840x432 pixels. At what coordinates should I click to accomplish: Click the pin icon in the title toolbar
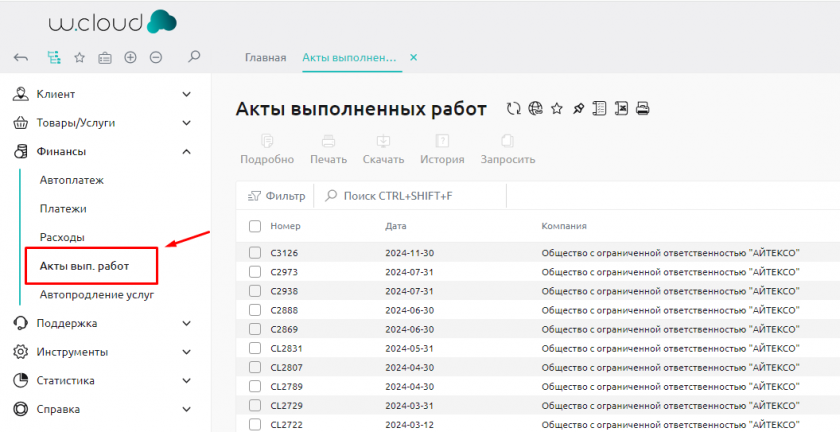(578, 109)
